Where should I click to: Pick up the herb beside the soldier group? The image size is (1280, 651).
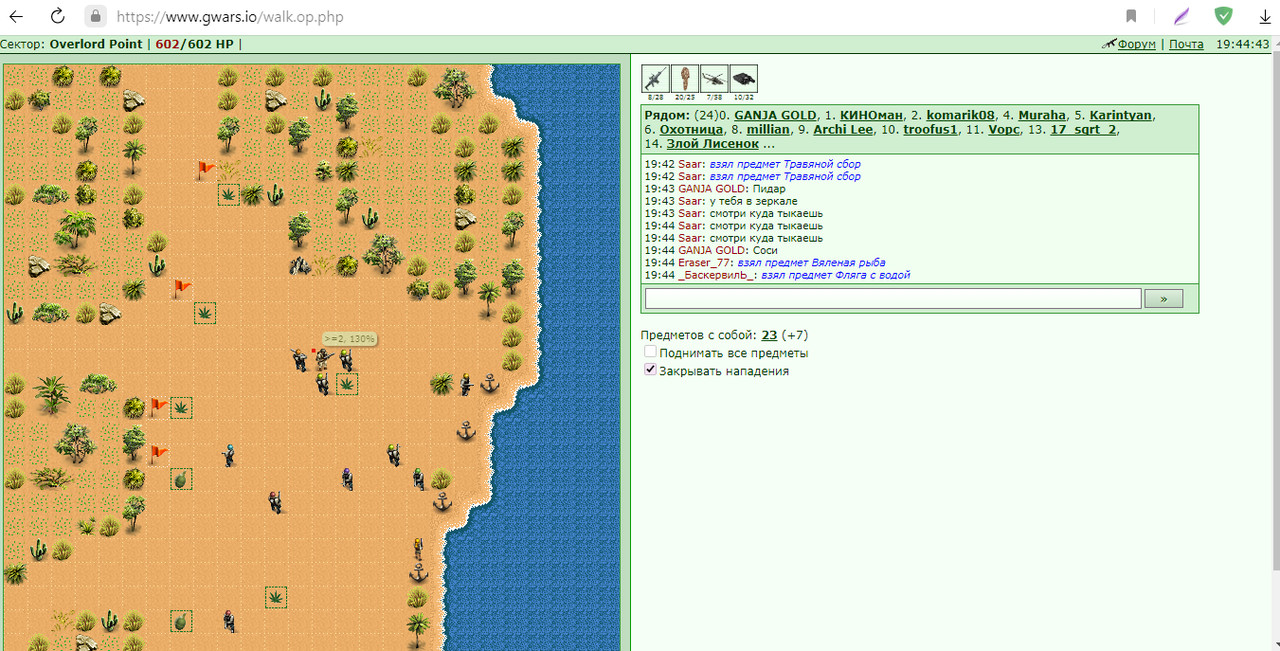(x=347, y=383)
